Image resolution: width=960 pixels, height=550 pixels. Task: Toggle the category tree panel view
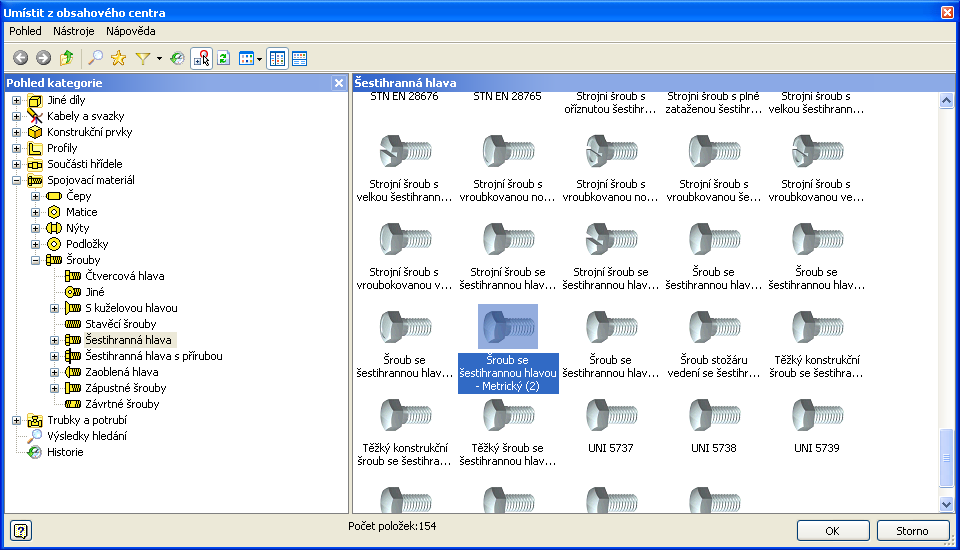[277, 58]
